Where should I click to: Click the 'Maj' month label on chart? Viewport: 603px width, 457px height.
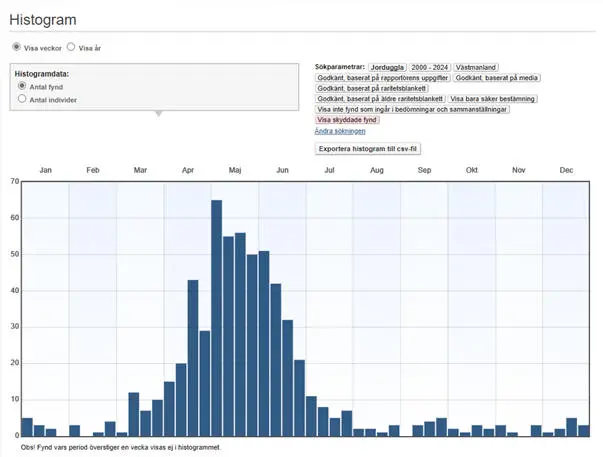[235, 171]
